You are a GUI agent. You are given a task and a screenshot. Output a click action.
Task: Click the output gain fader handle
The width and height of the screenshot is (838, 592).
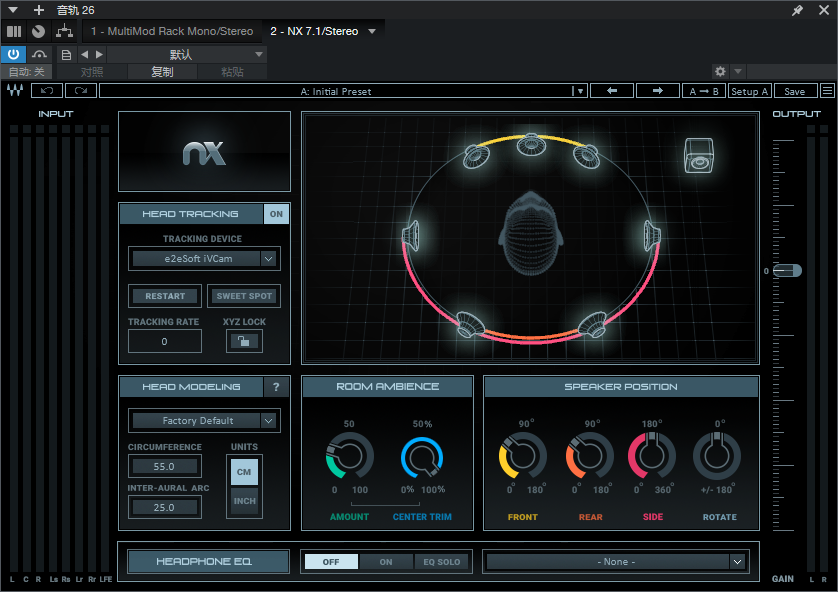coord(788,271)
